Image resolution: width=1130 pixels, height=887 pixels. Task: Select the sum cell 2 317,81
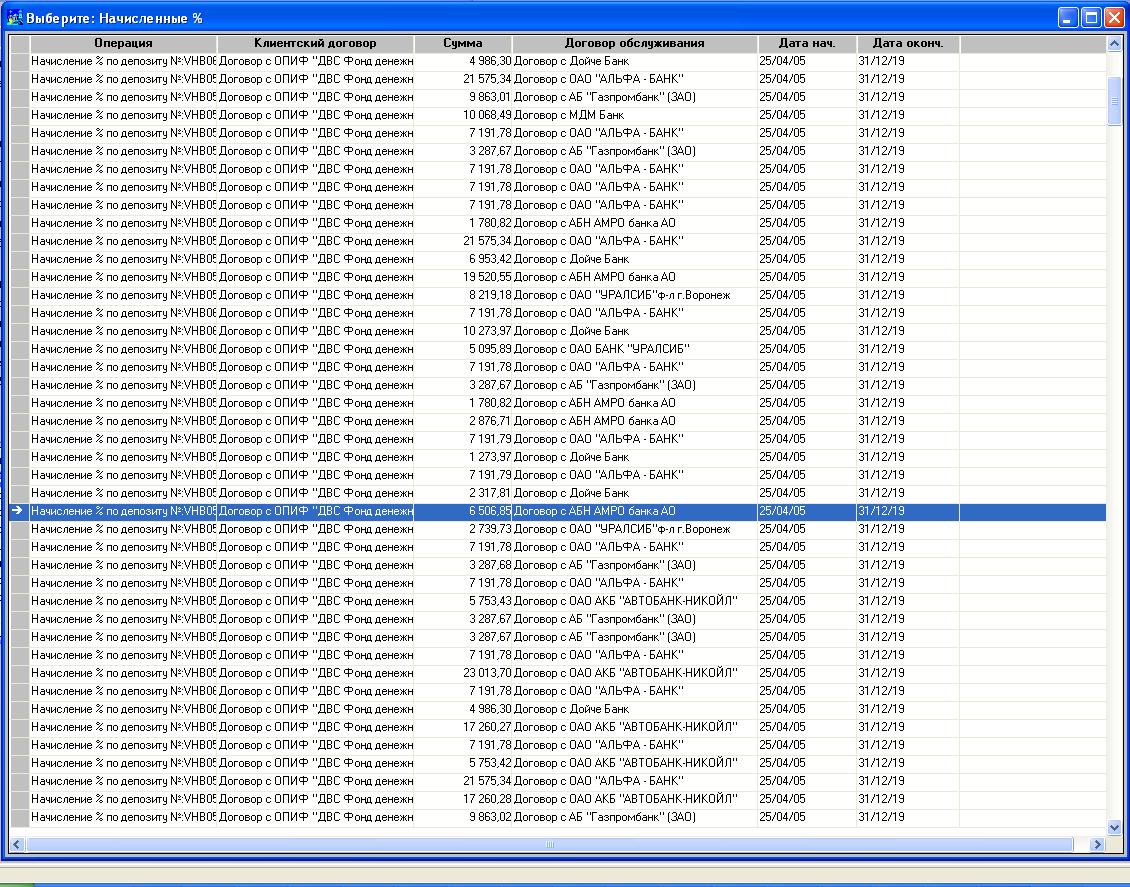click(x=463, y=494)
